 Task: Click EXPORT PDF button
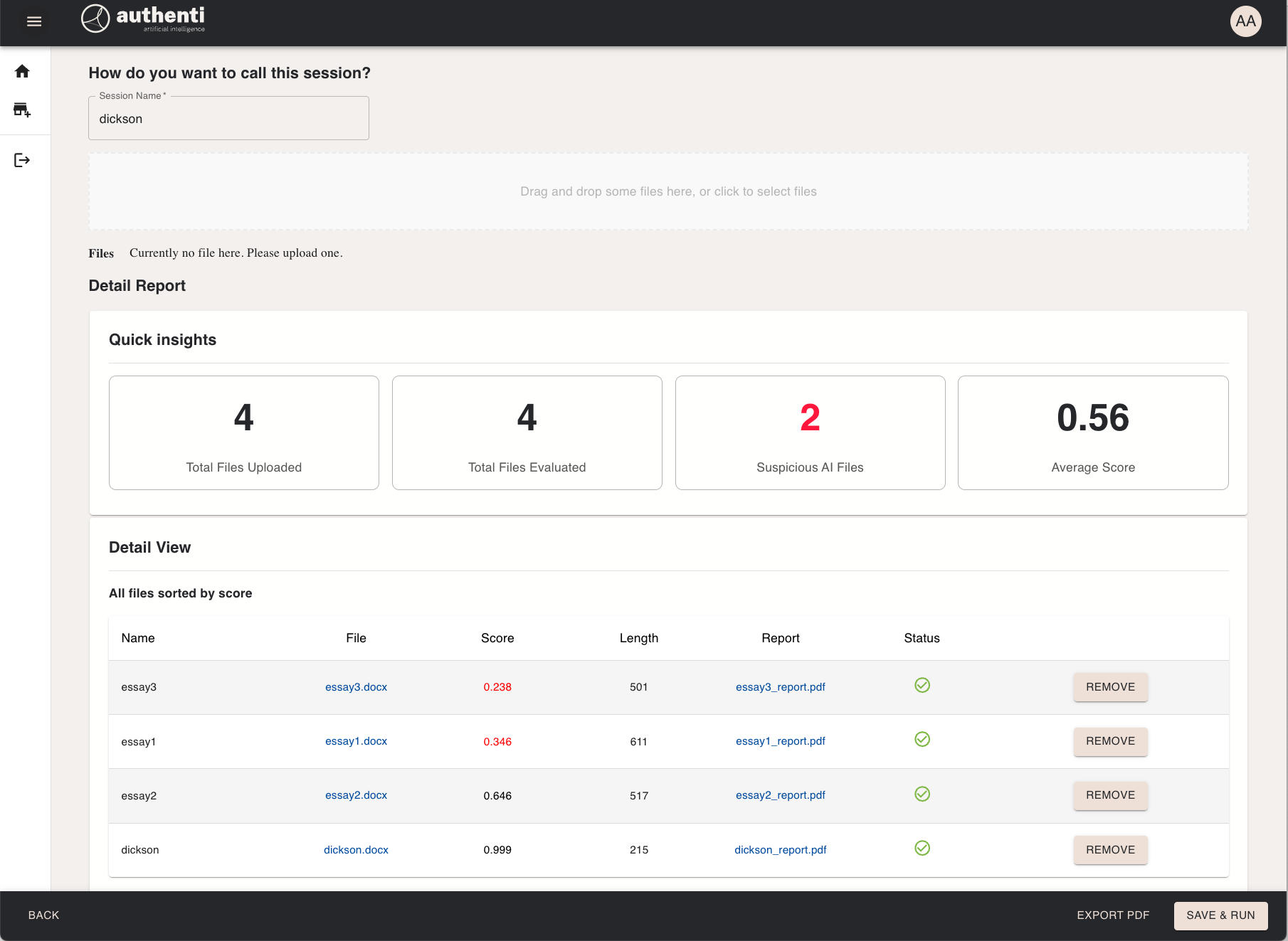pyautogui.click(x=1113, y=915)
